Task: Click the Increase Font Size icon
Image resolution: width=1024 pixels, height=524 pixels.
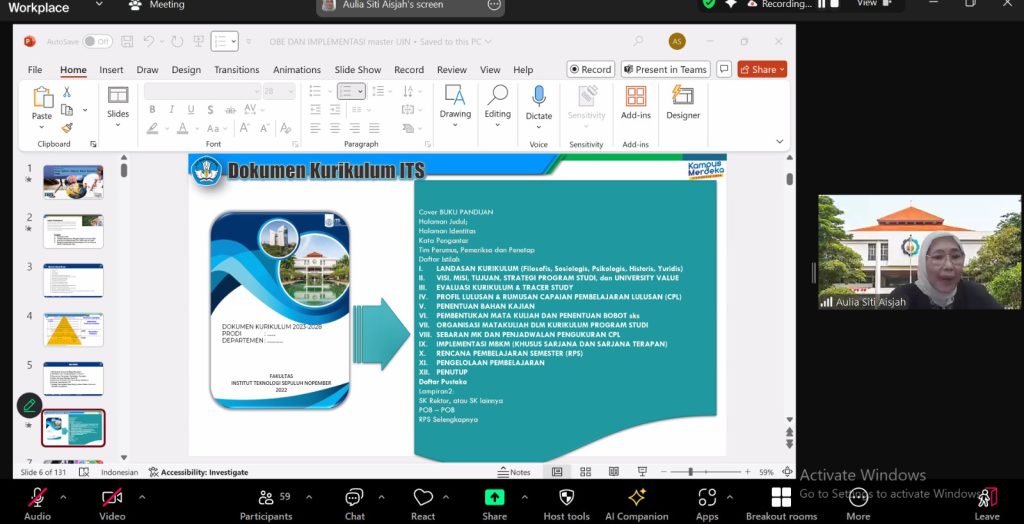Action: click(x=245, y=128)
